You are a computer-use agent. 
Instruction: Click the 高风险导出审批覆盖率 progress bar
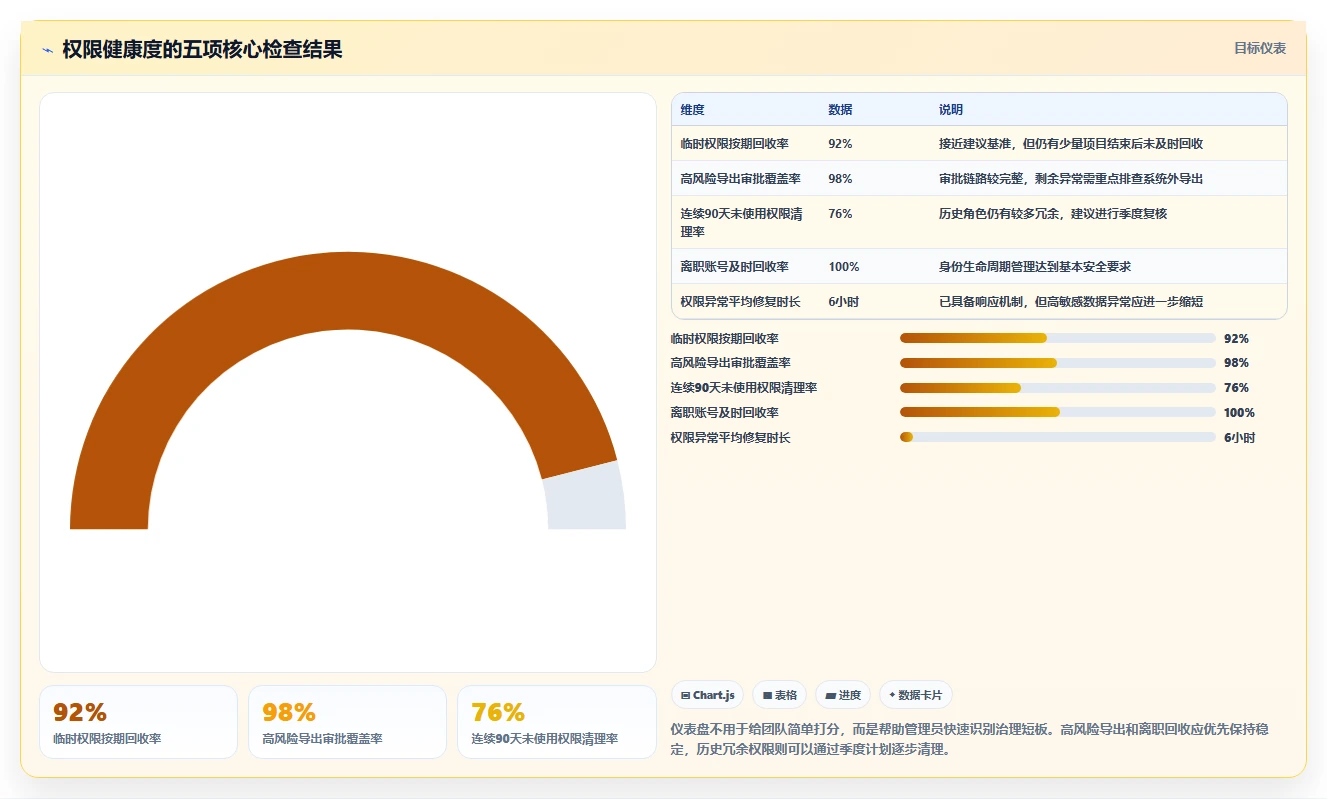1058,363
